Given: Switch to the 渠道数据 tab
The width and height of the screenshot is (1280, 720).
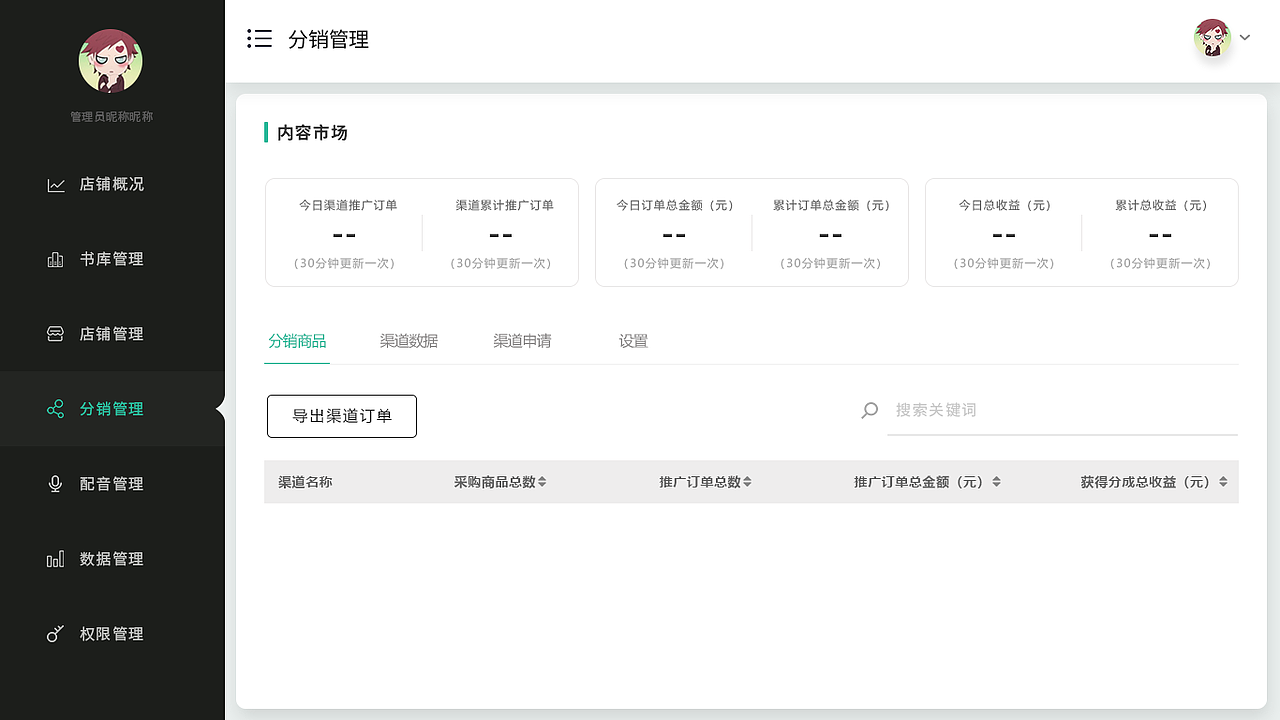Looking at the screenshot, I should pyautogui.click(x=409, y=341).
